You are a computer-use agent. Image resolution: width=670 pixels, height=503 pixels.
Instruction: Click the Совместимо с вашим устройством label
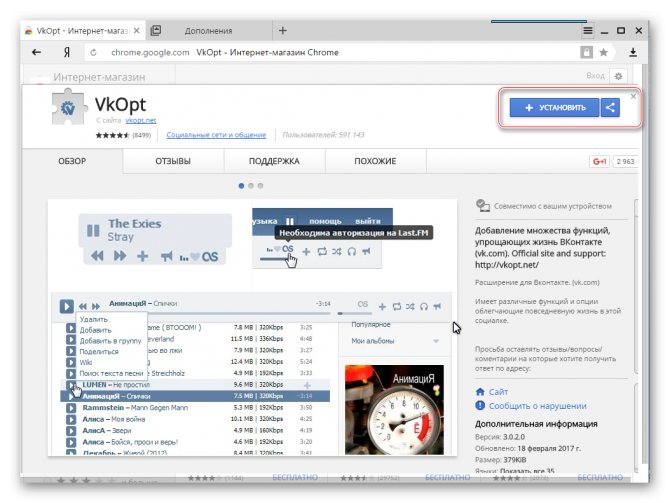[552, 206]
